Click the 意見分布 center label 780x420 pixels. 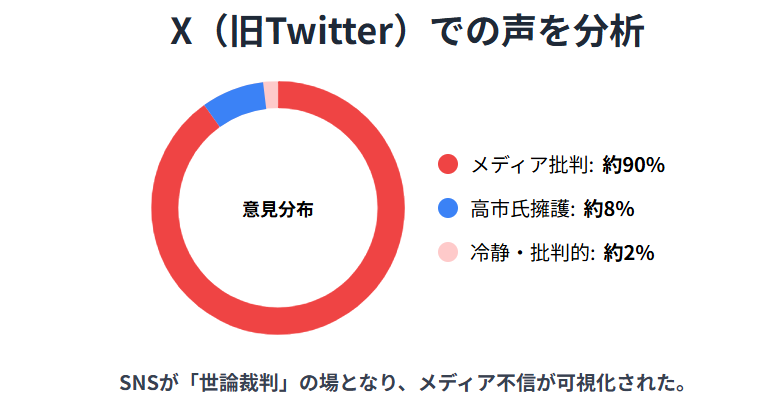278,209
